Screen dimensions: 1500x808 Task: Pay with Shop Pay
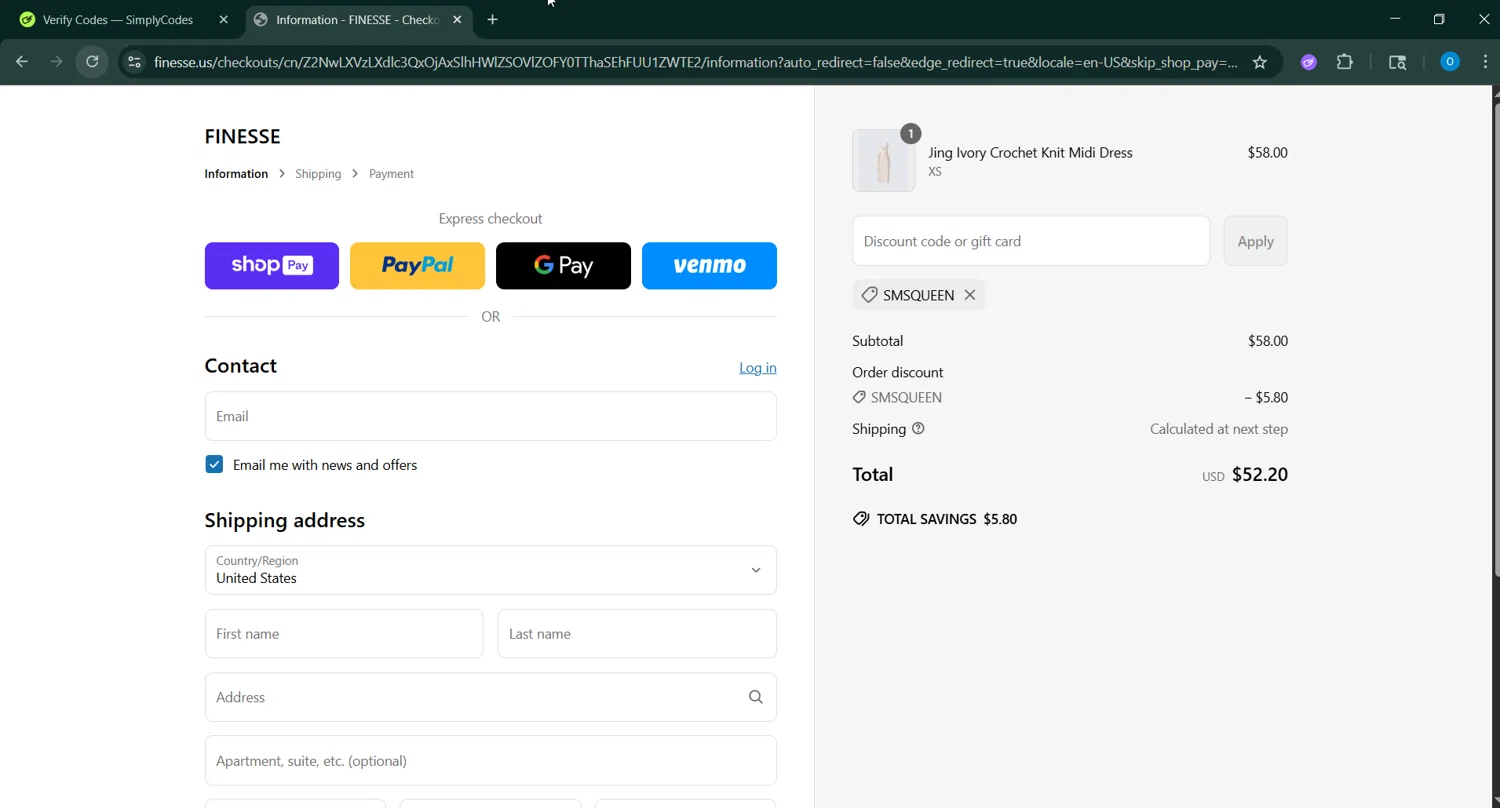[x=272, y=266]
